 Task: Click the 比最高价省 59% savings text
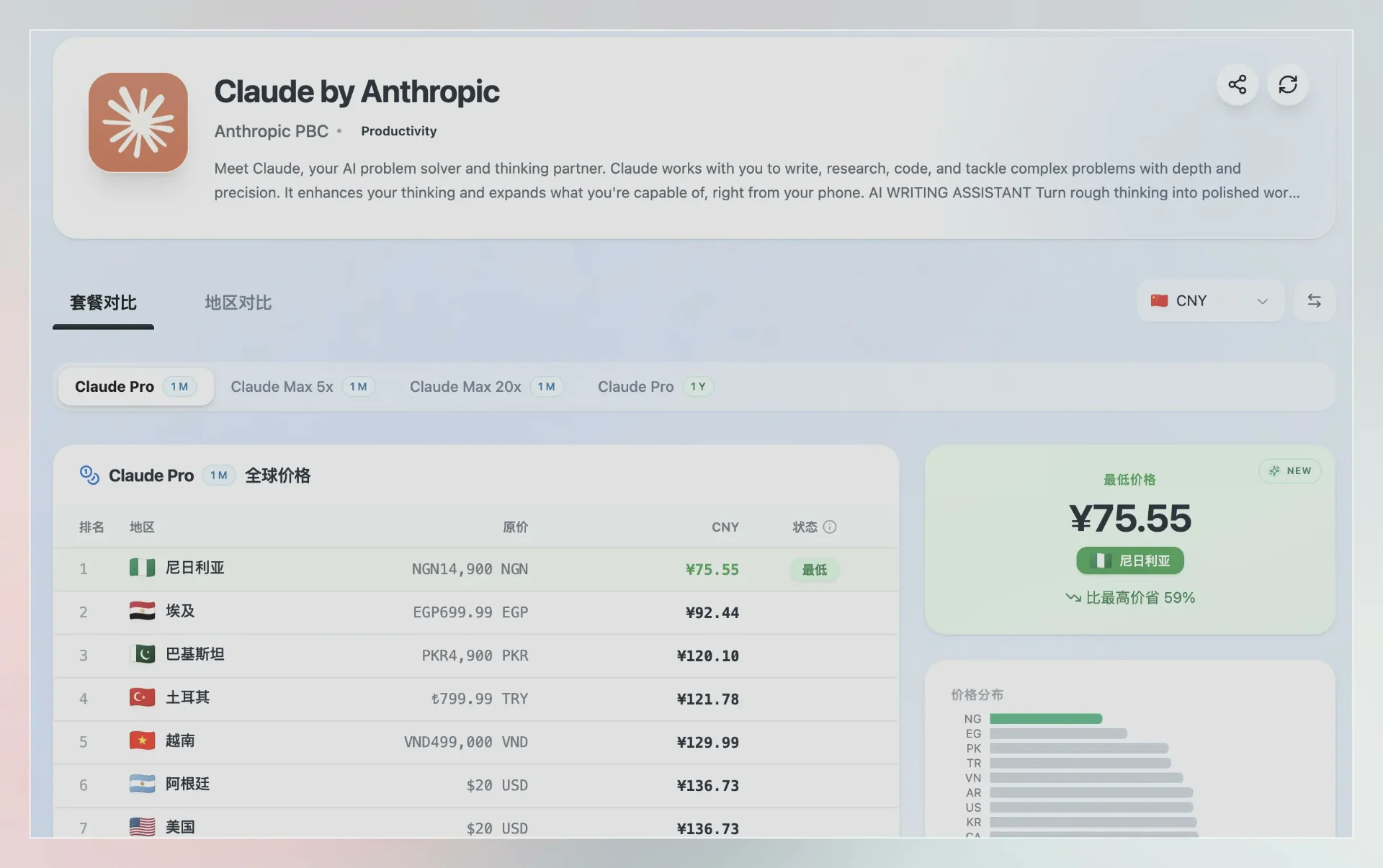[1140, 598]
